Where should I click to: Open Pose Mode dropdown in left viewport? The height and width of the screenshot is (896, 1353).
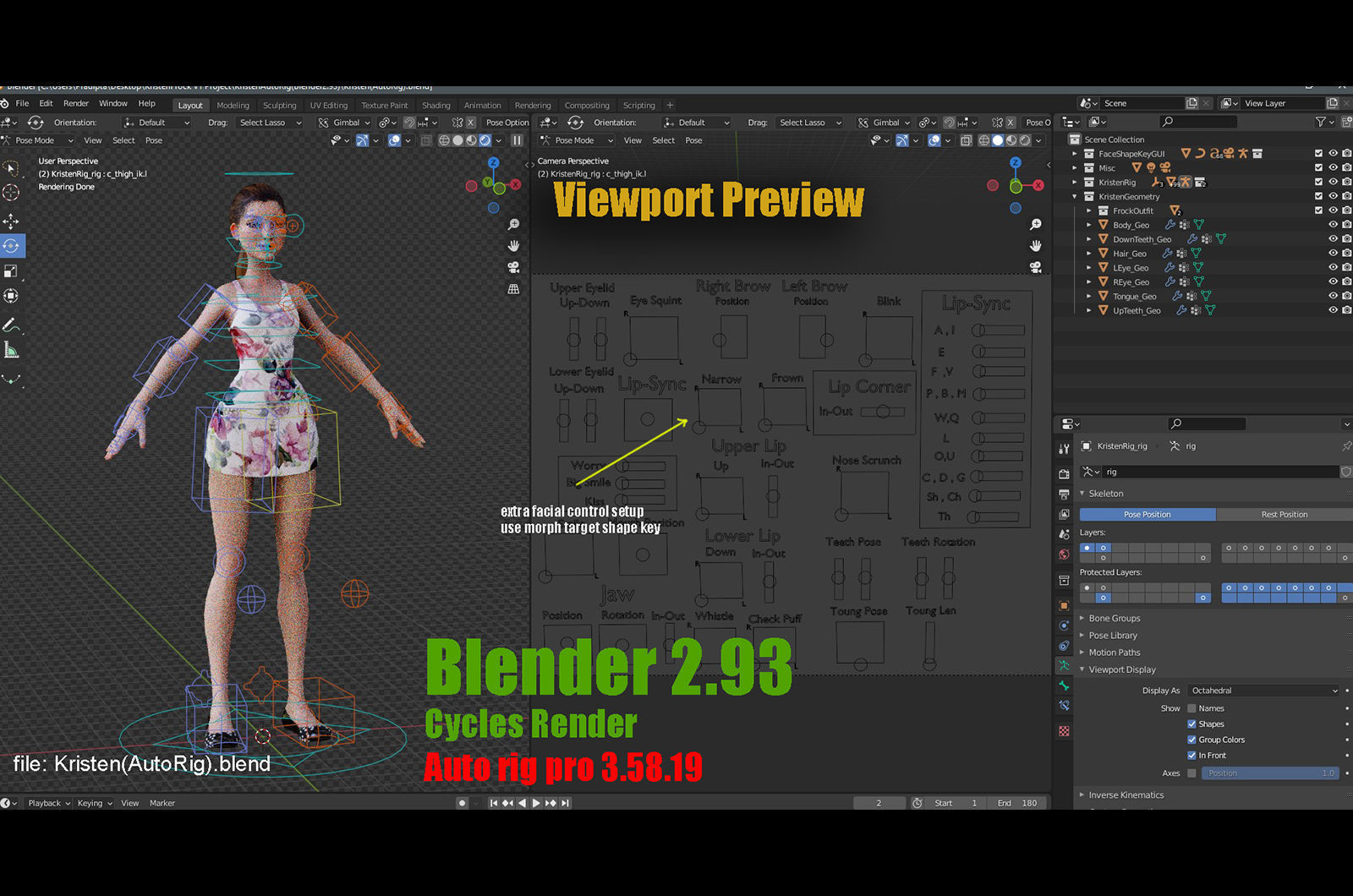point(38,140)
